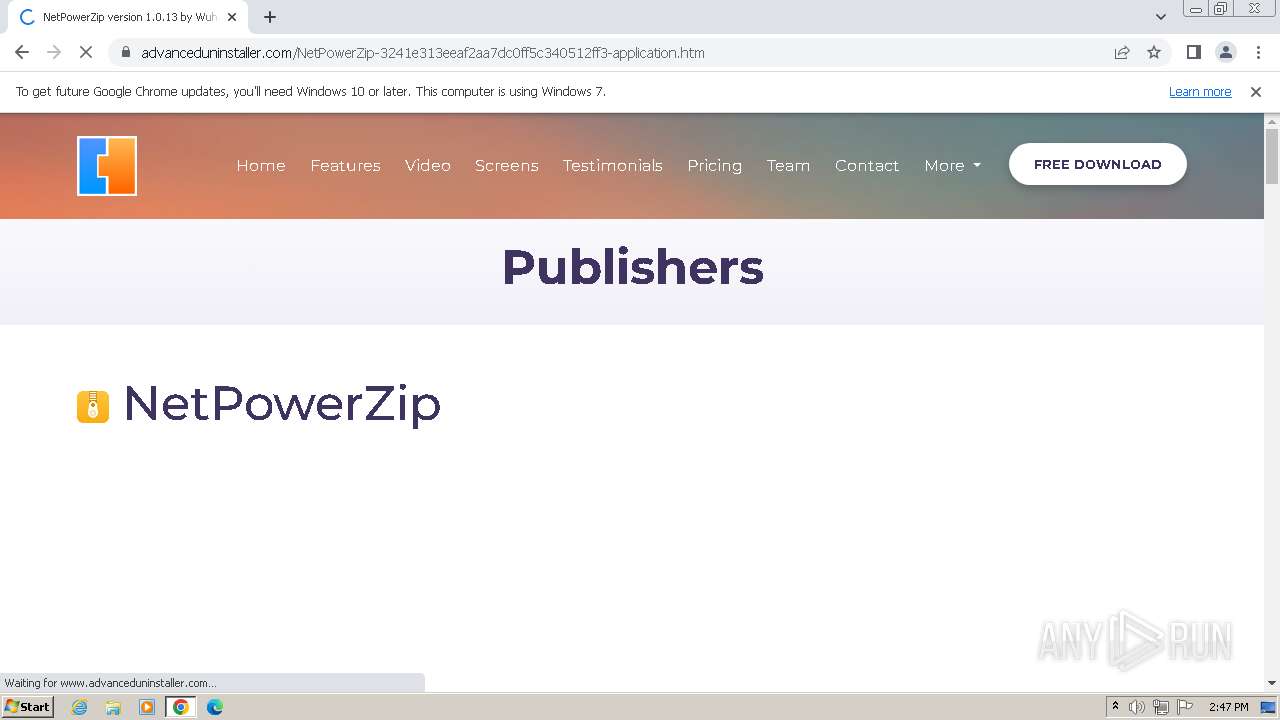Click the FREE DOWNLOAD button

point(1098,164)
